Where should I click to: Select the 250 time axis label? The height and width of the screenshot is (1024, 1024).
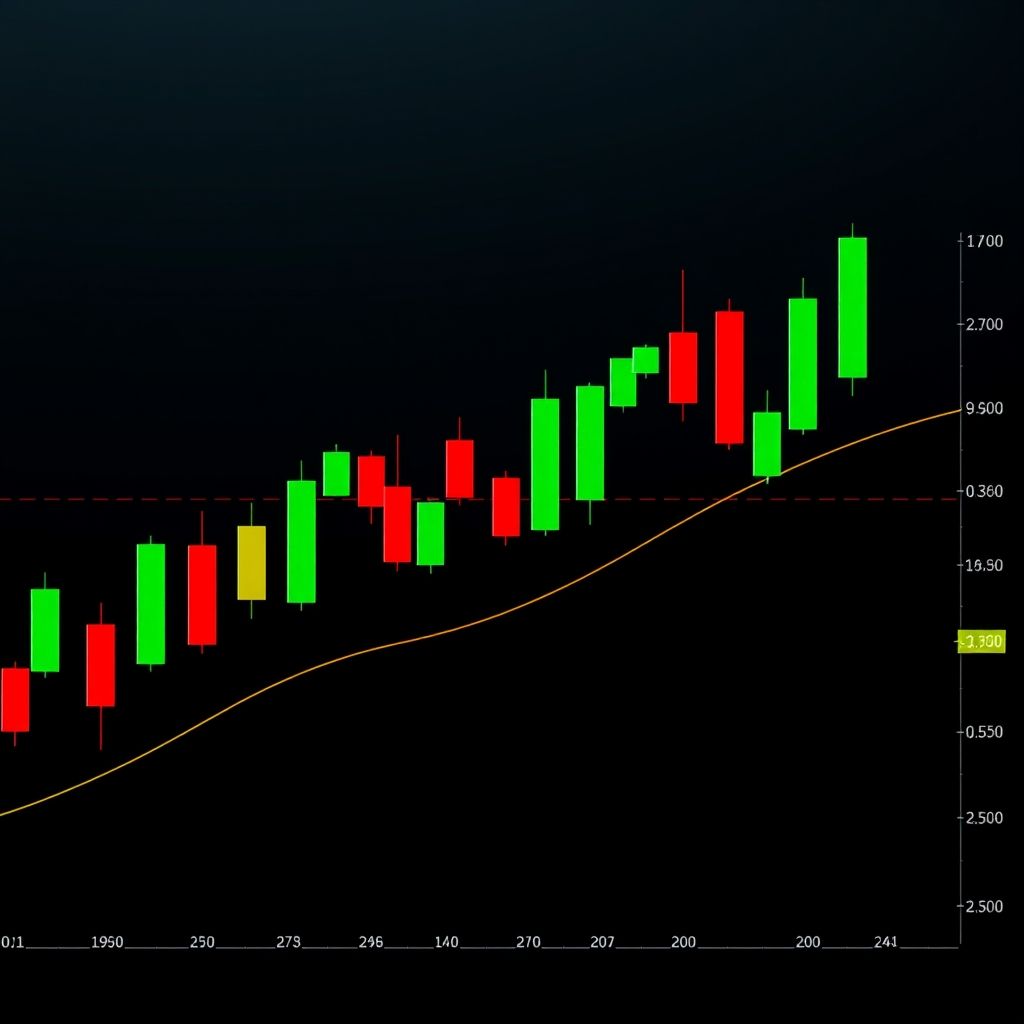201,942
